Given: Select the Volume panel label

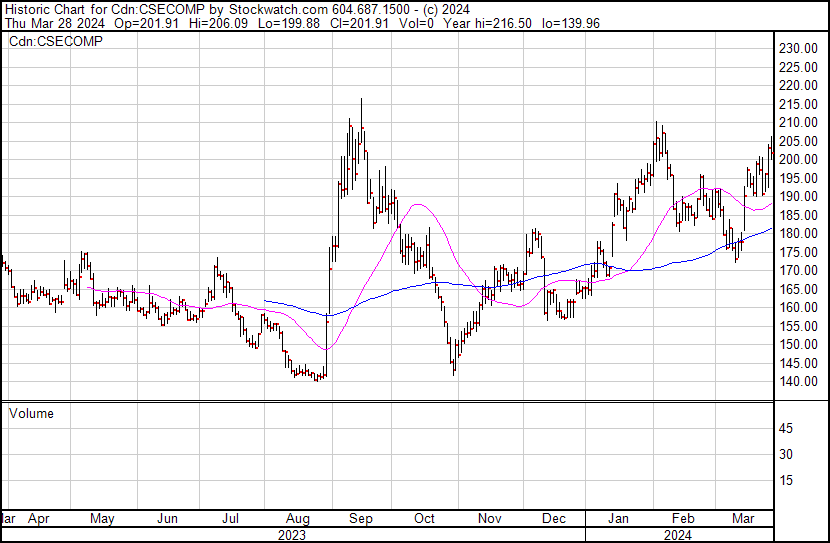Looking at the screenshot, I should pyautogui.click(x=31, y=413).
